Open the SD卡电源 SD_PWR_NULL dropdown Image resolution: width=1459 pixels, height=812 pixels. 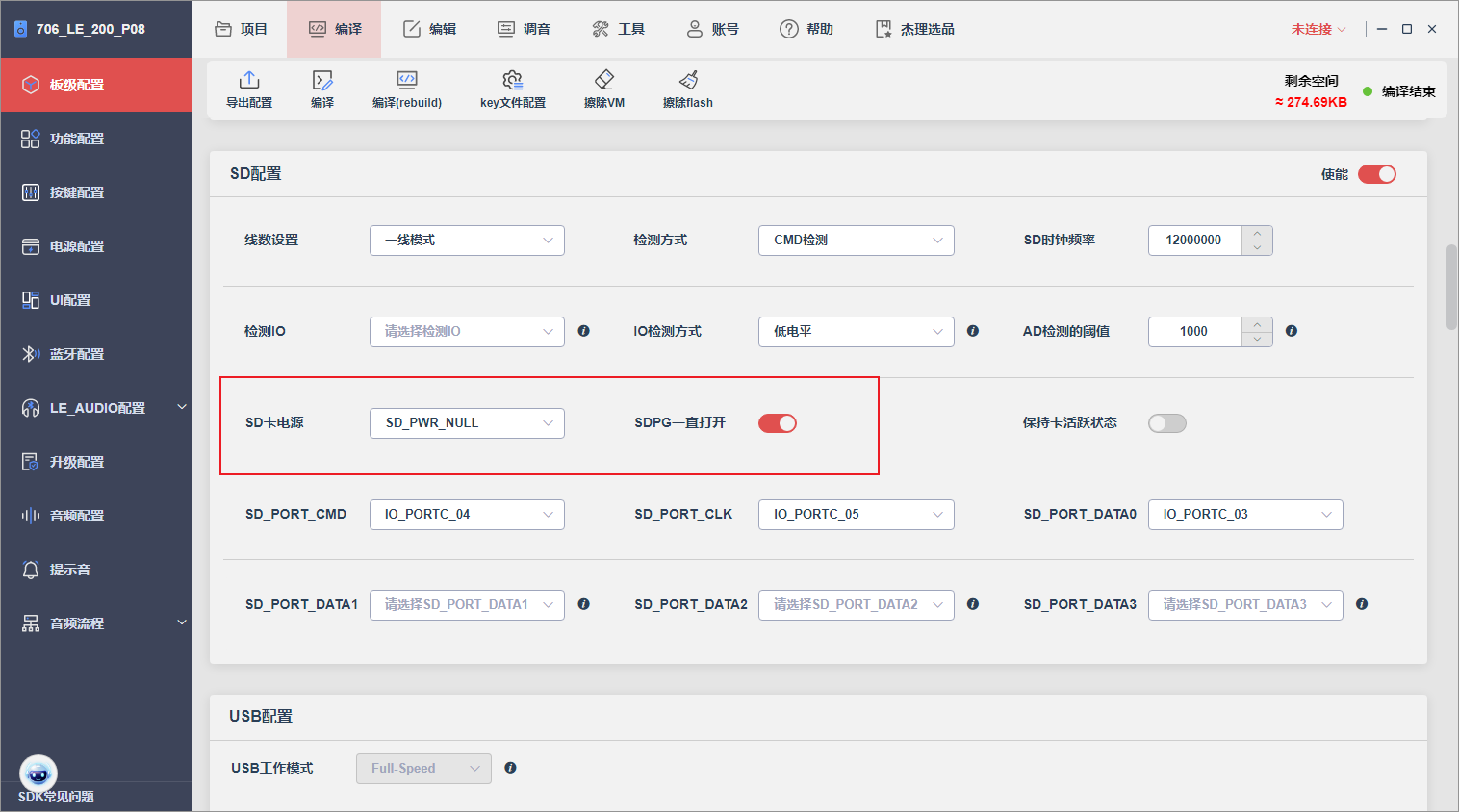[x=467, y=423]
